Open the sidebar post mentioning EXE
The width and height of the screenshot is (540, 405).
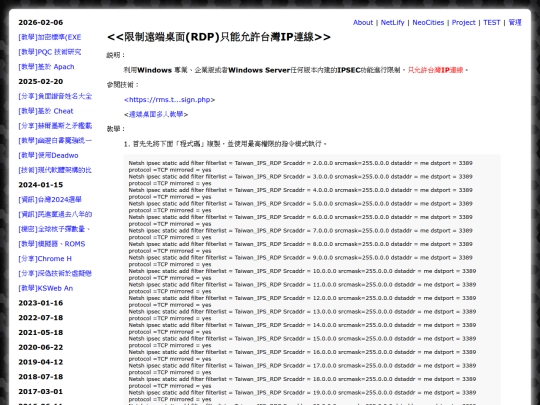click(50, 37)
